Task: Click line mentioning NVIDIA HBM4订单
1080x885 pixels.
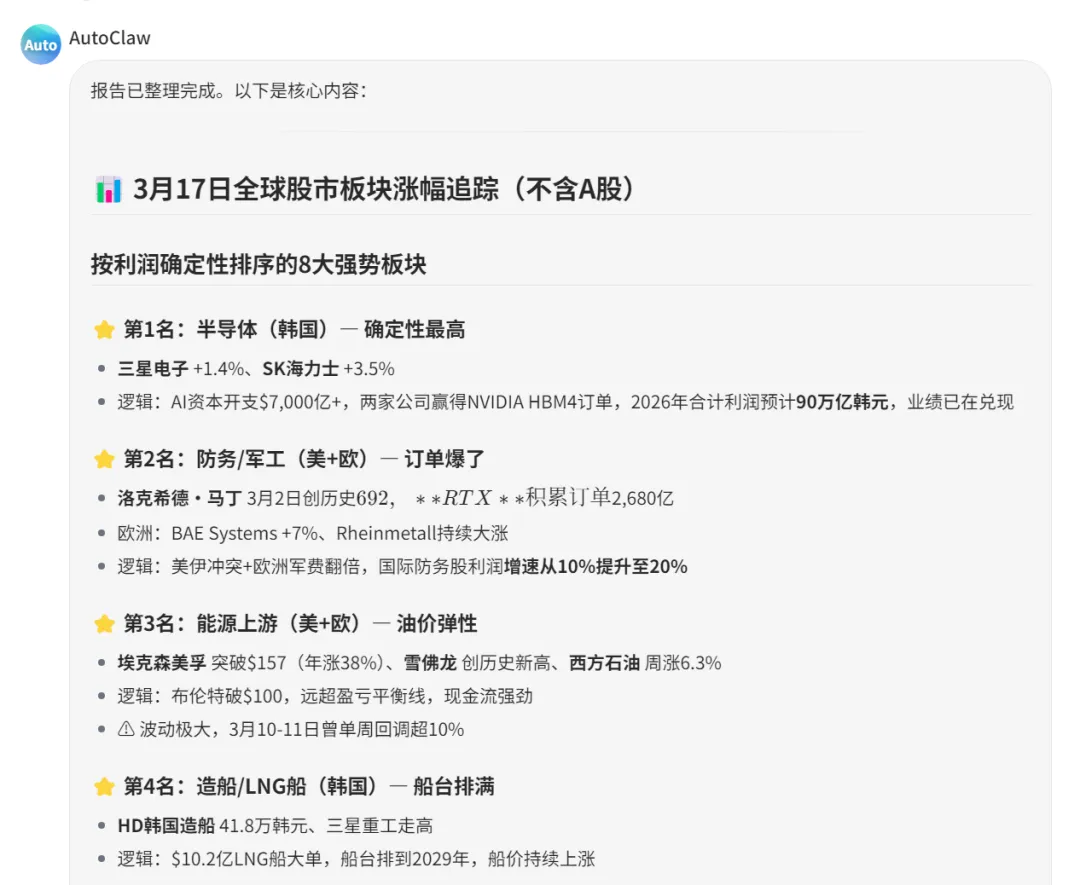Action: click(565, 402)
